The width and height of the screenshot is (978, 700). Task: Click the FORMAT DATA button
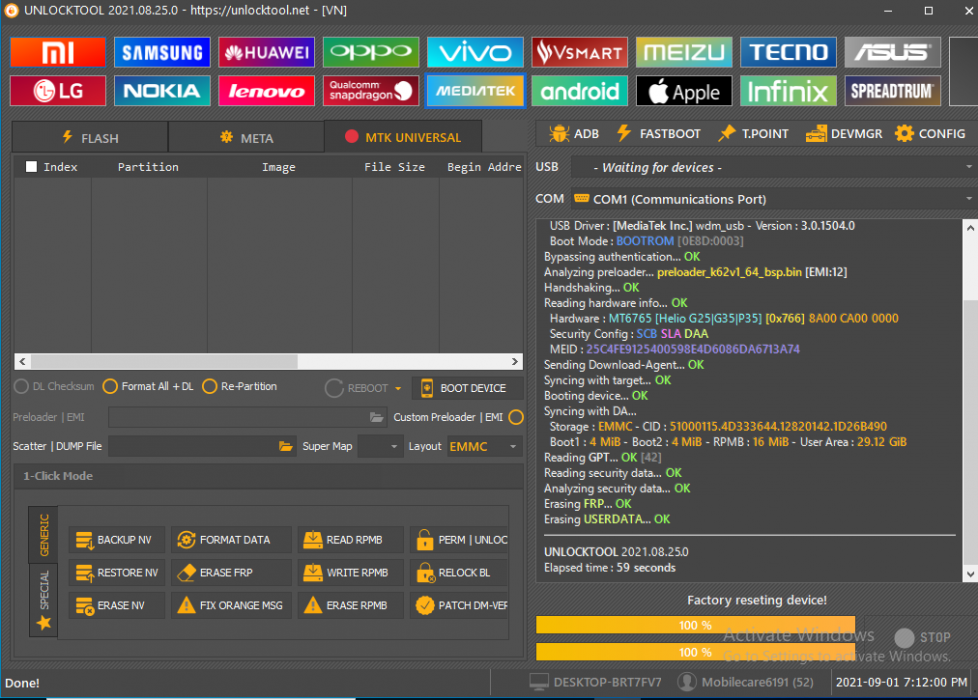231,540
